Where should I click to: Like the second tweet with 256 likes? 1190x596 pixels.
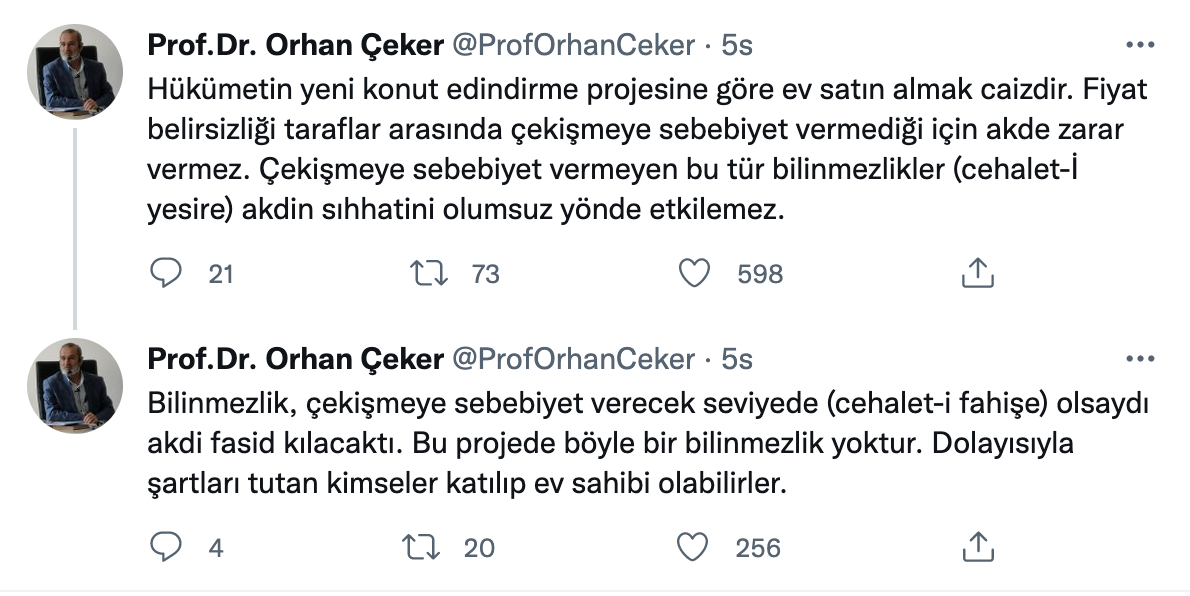click(693, 547)
